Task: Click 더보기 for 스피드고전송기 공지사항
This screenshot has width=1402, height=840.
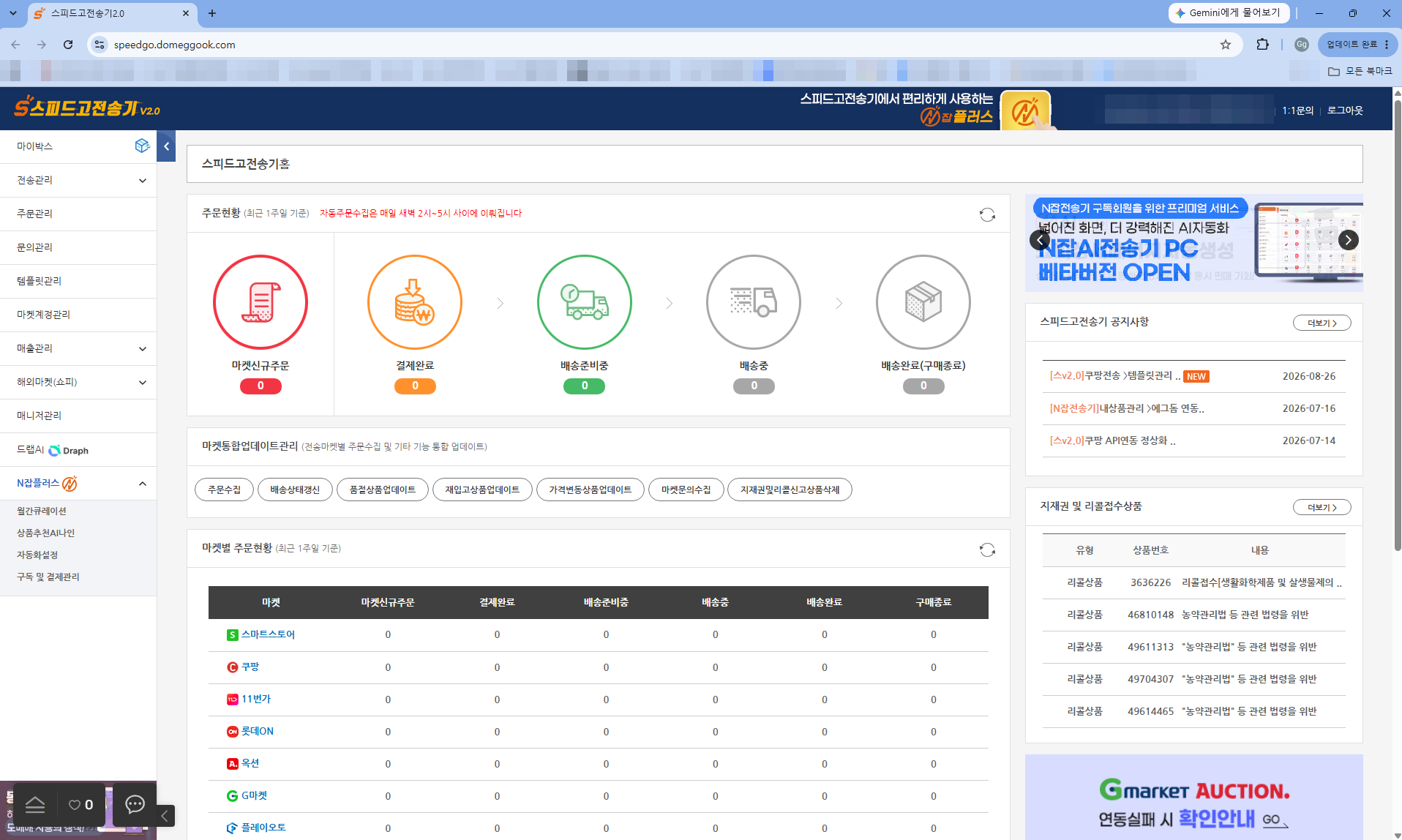Action: pos(1322,323)
